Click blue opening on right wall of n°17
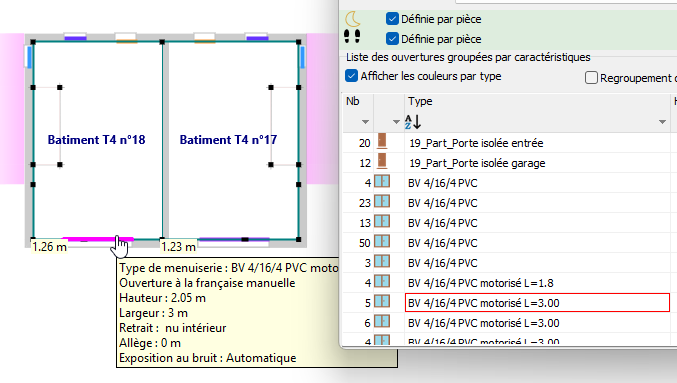The image size is (677, 383). tap(302, 57)
